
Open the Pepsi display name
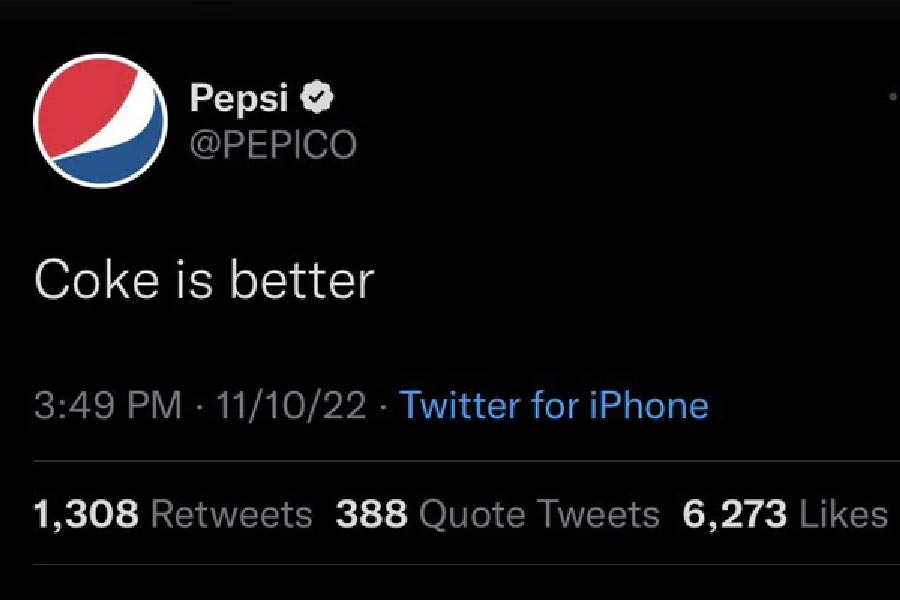click(239, 98)
